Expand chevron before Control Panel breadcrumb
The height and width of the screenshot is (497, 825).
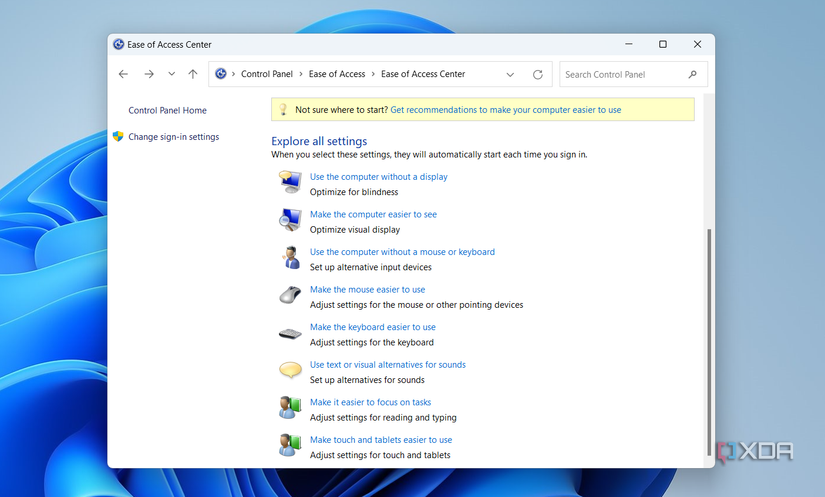233,74
